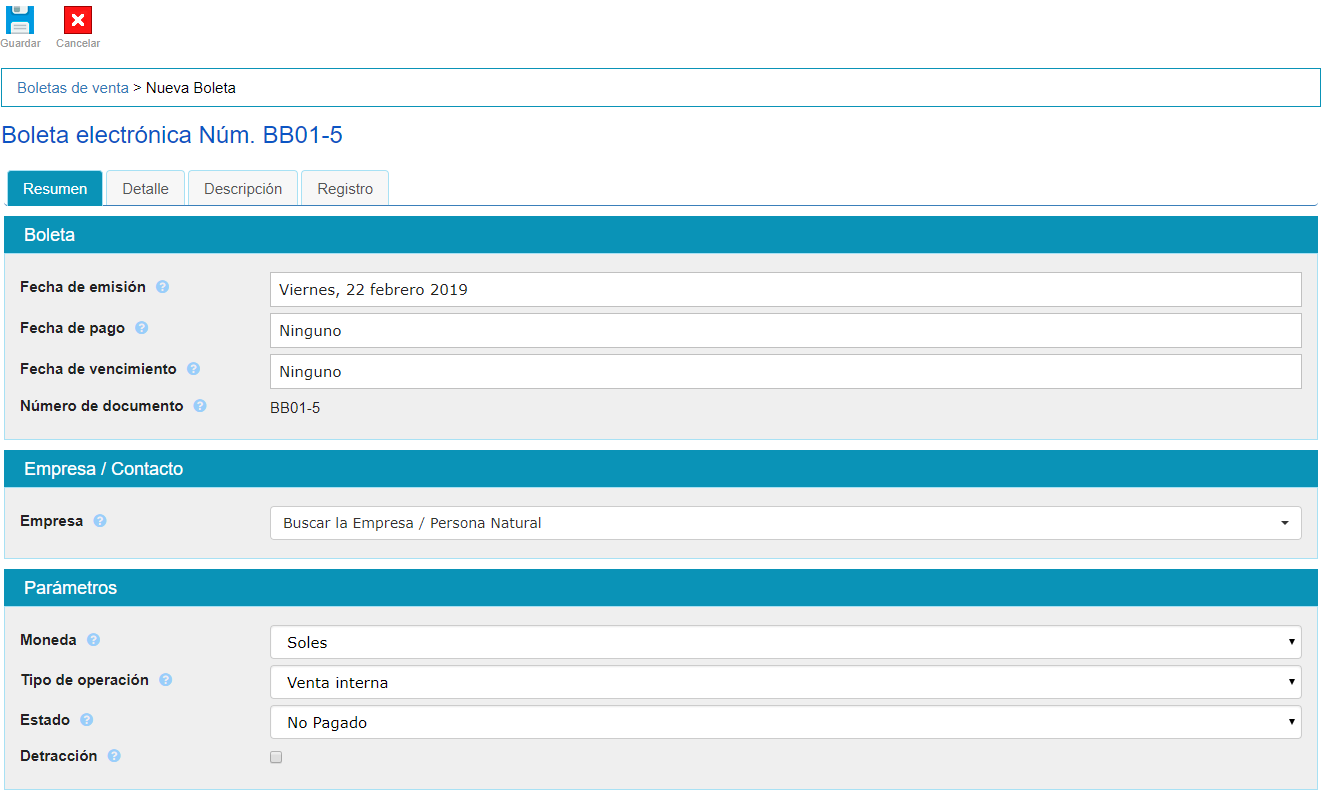
Task: Open the Empresa search dropdown
Action: click(x=785, y=523)
